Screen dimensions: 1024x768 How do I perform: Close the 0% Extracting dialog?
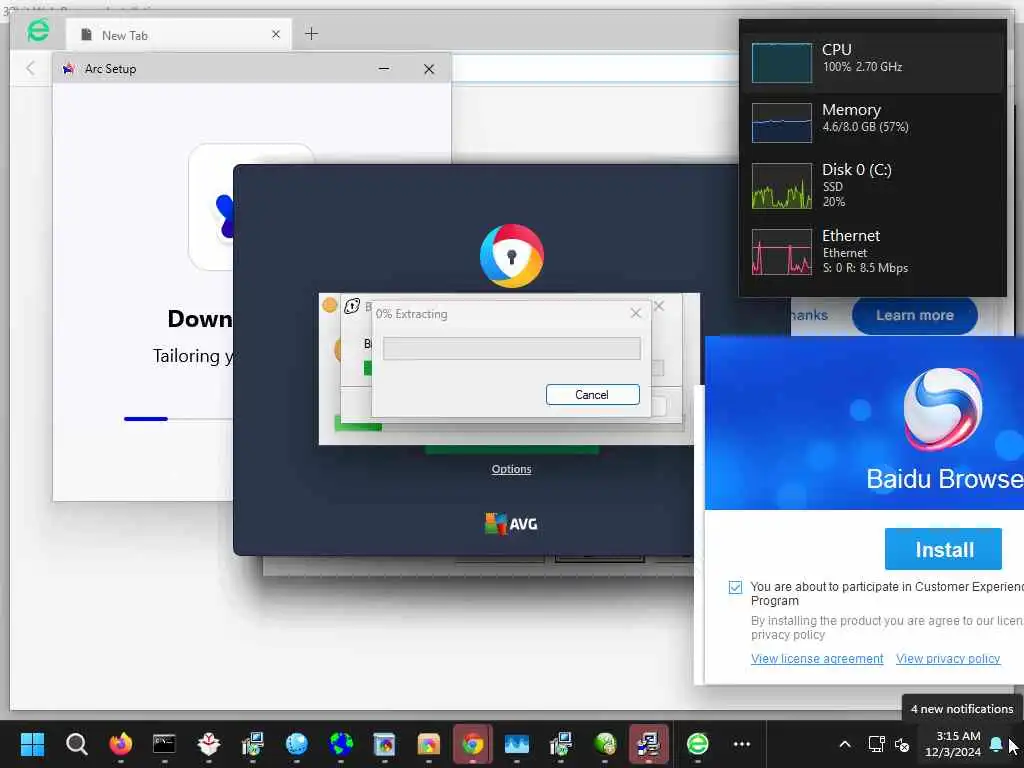click(x=635, y=313)
